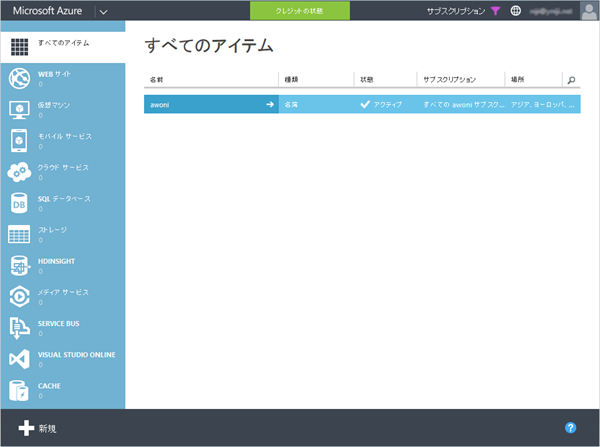Go to the クラウド サービス sidebar label
The width and height of the screenshot is (600, 447).
pyautogui.click(x=63, y=168)
